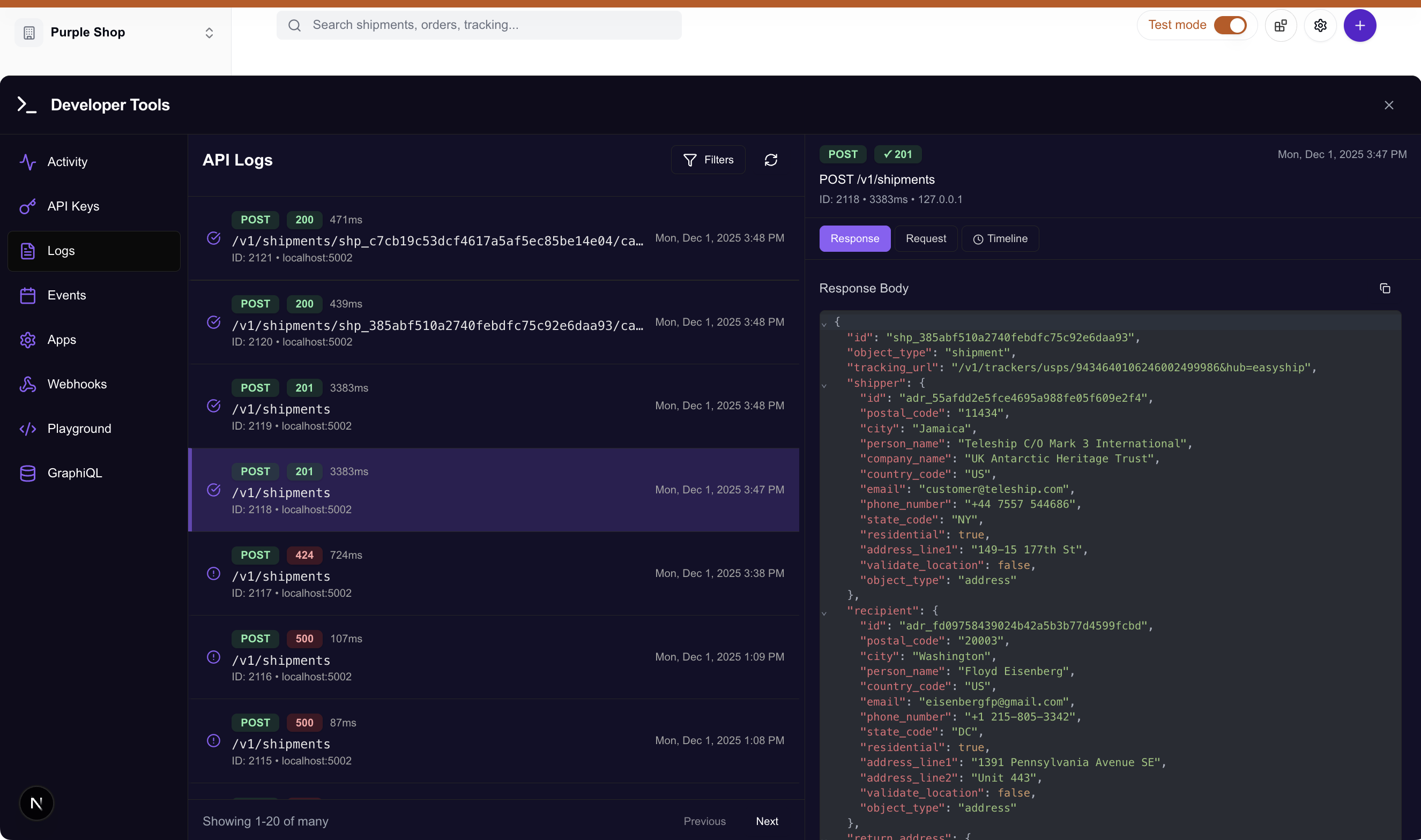Click the recipient person_name Floyd Eisenberg
The image size is (1421, 840).
(1013, 672)
